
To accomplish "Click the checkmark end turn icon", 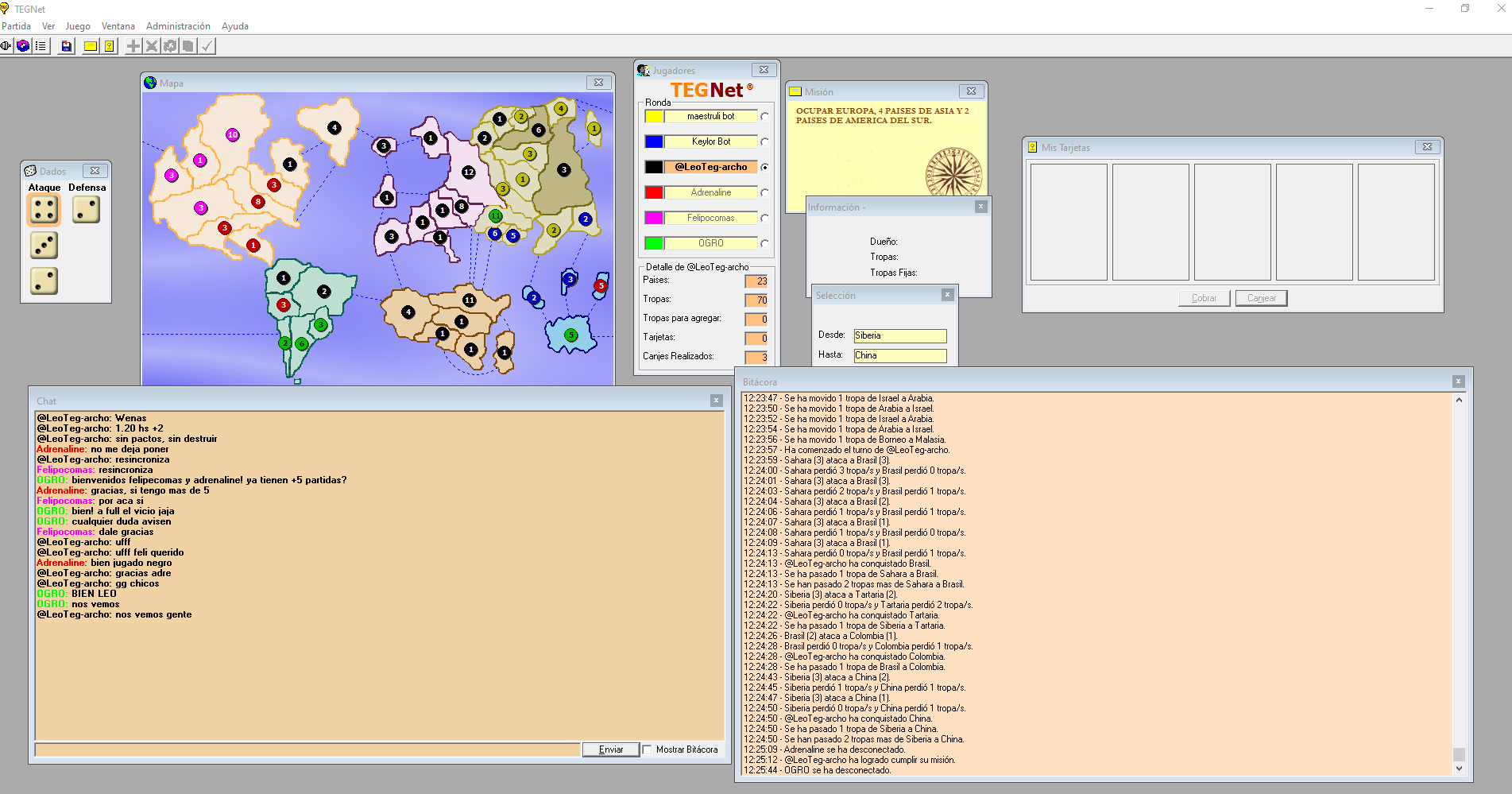I will click(x=207, y=46).
